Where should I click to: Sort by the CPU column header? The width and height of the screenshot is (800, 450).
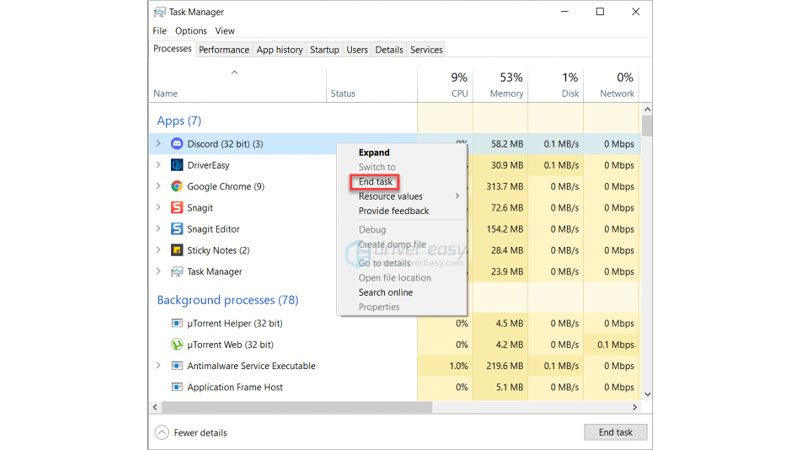(x=445, y=84)
